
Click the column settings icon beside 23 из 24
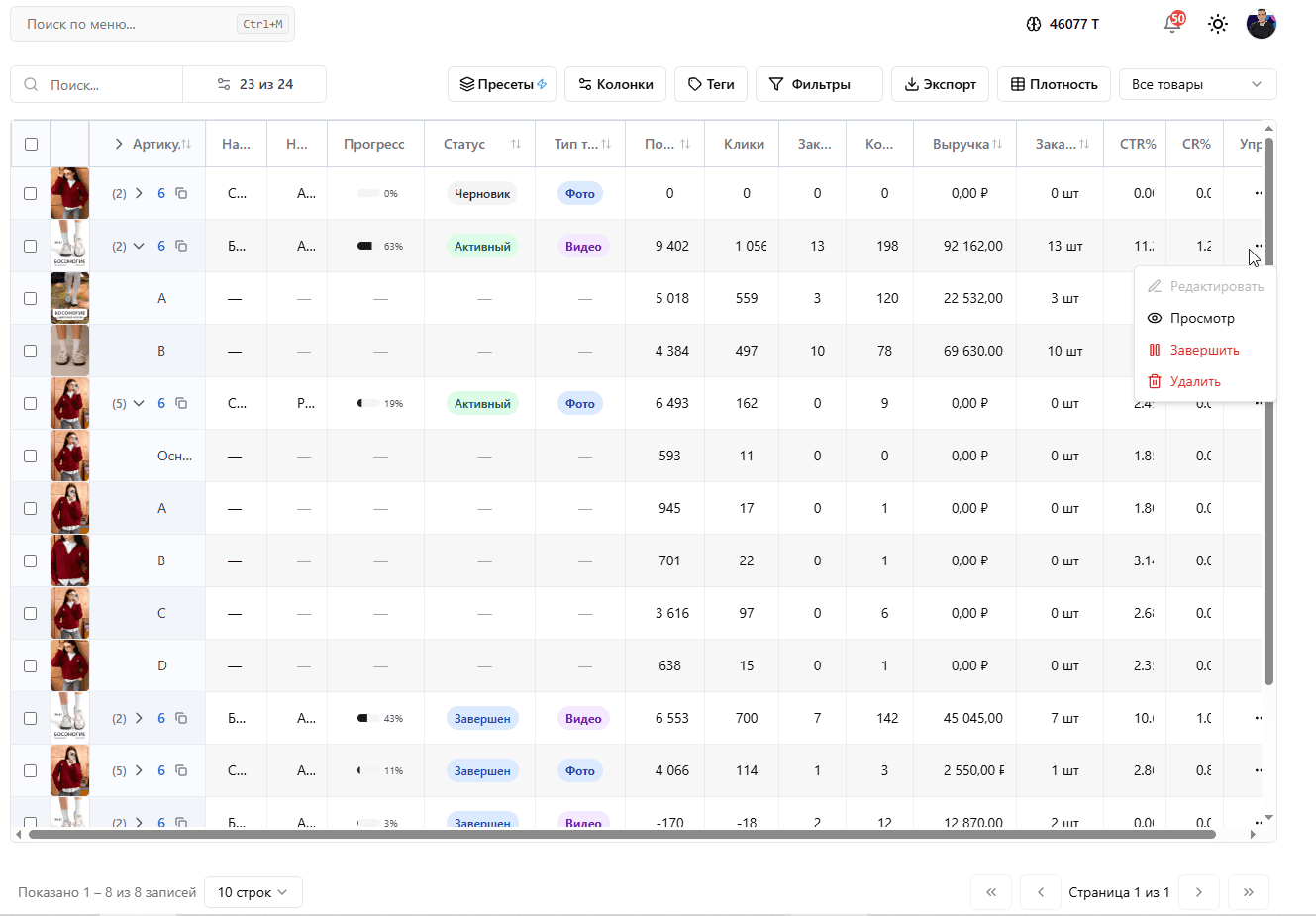(x=224, y=84)
